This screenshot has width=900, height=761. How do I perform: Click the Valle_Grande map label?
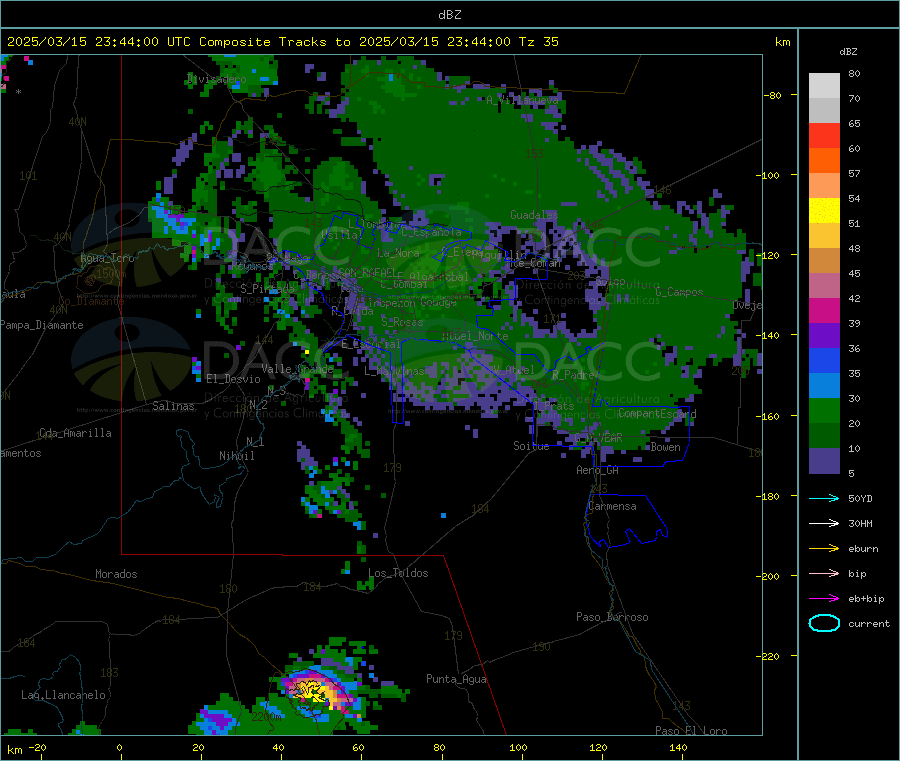pos(297,369)
